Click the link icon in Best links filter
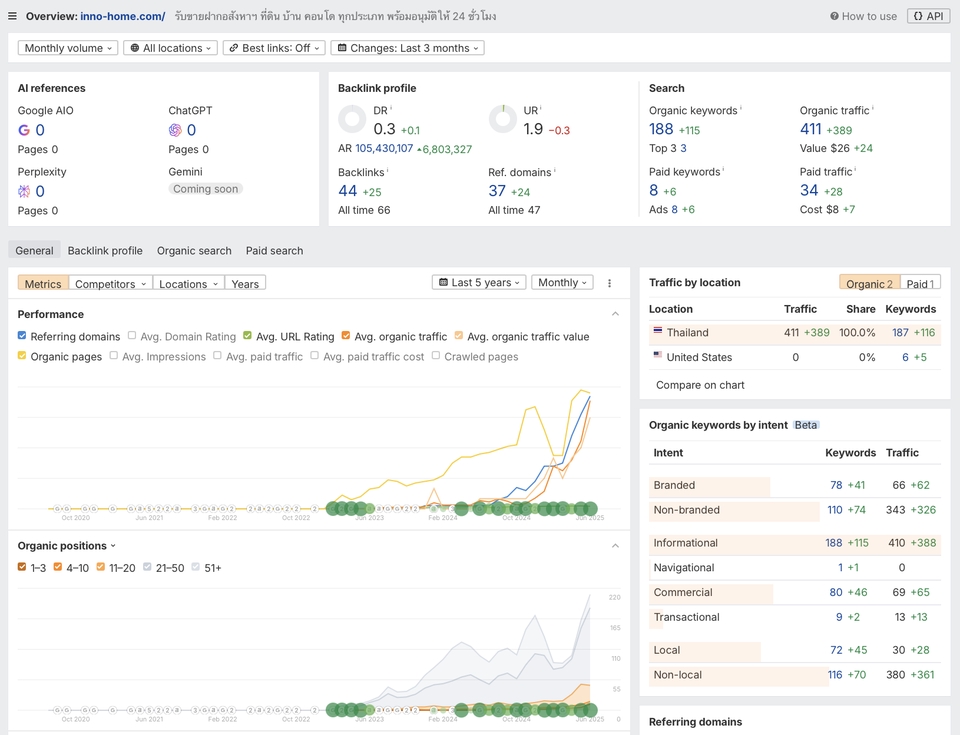Screen dimensions: 960x735 pyautogui.click(x=233, y=47)
